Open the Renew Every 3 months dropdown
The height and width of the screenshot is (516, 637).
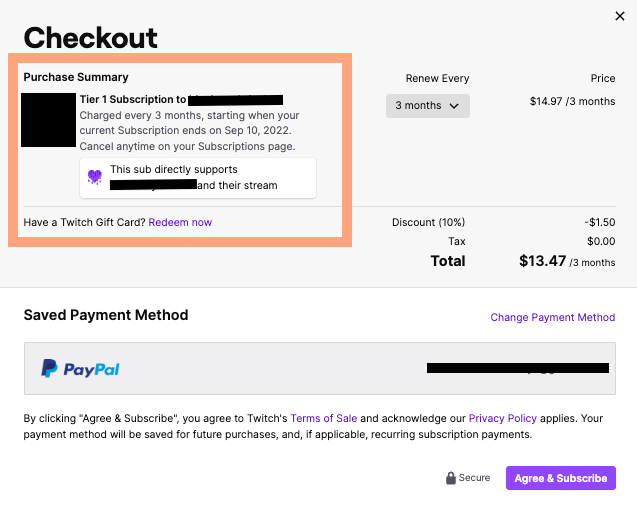pyautogui.click(x=427, y=105)
